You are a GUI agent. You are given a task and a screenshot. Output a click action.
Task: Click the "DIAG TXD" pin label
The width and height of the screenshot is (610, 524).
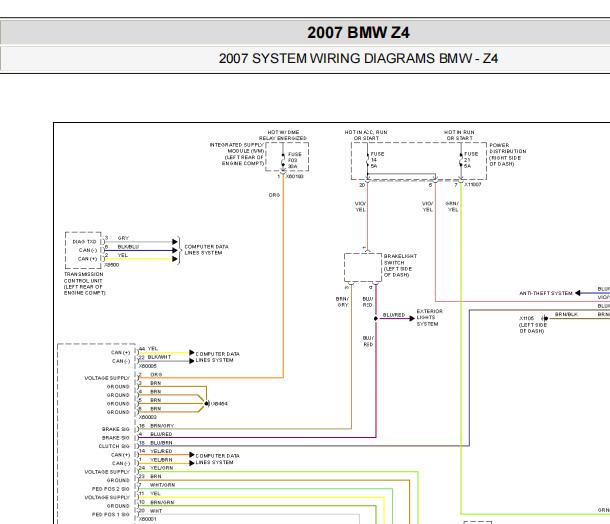point(84,242)
